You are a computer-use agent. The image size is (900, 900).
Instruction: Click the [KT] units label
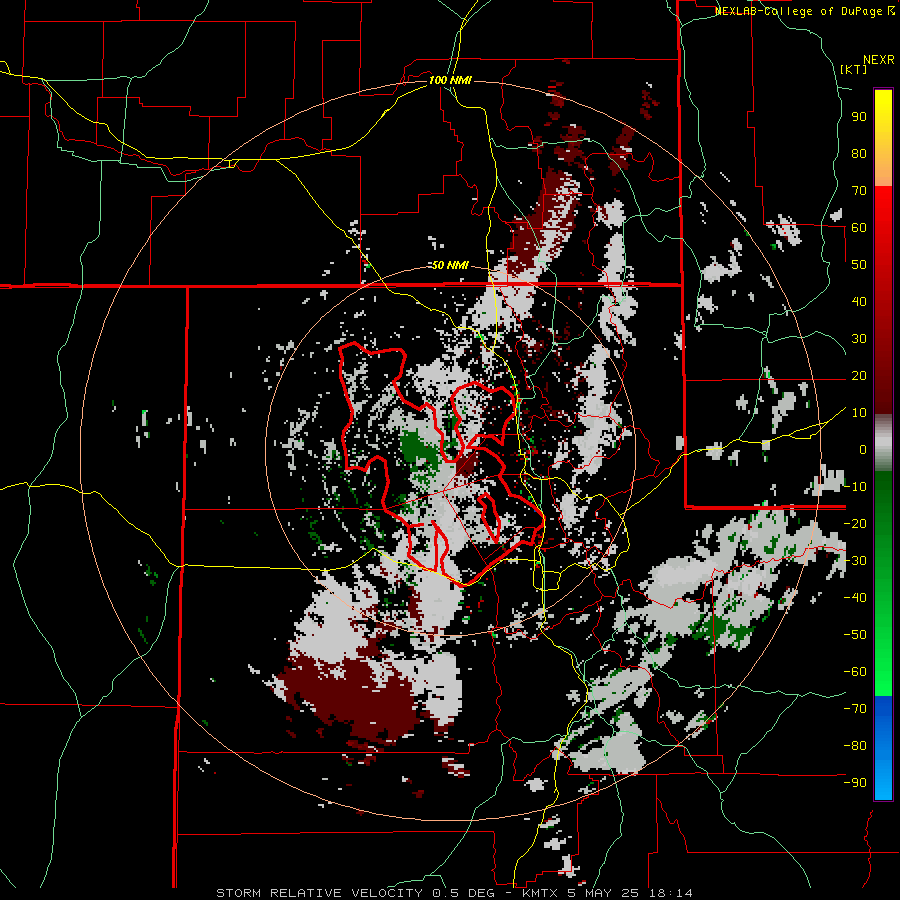pos(854,69)
